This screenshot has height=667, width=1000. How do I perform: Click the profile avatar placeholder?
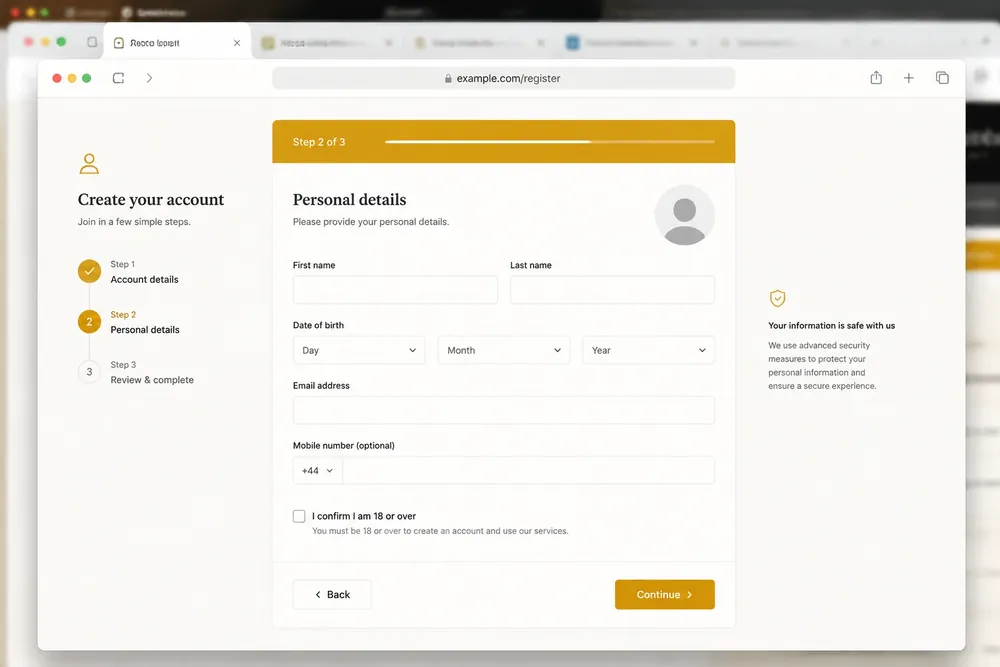pos(684,216)
